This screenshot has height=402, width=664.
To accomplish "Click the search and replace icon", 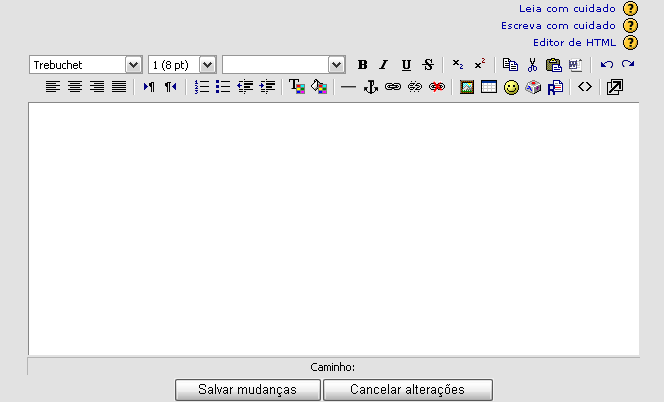I will point(555,87).
